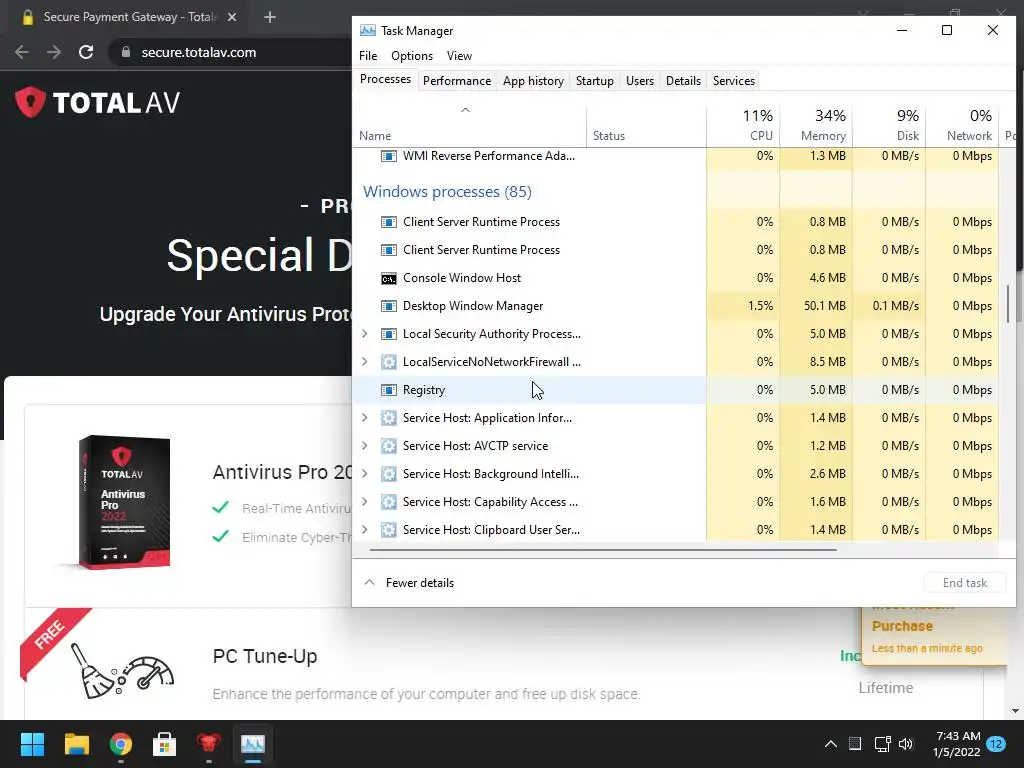Viewport: 1024px width, 768px height.
Task: Click the WMI Reverse Performance Adapter icon
Action: coord(389,156)
